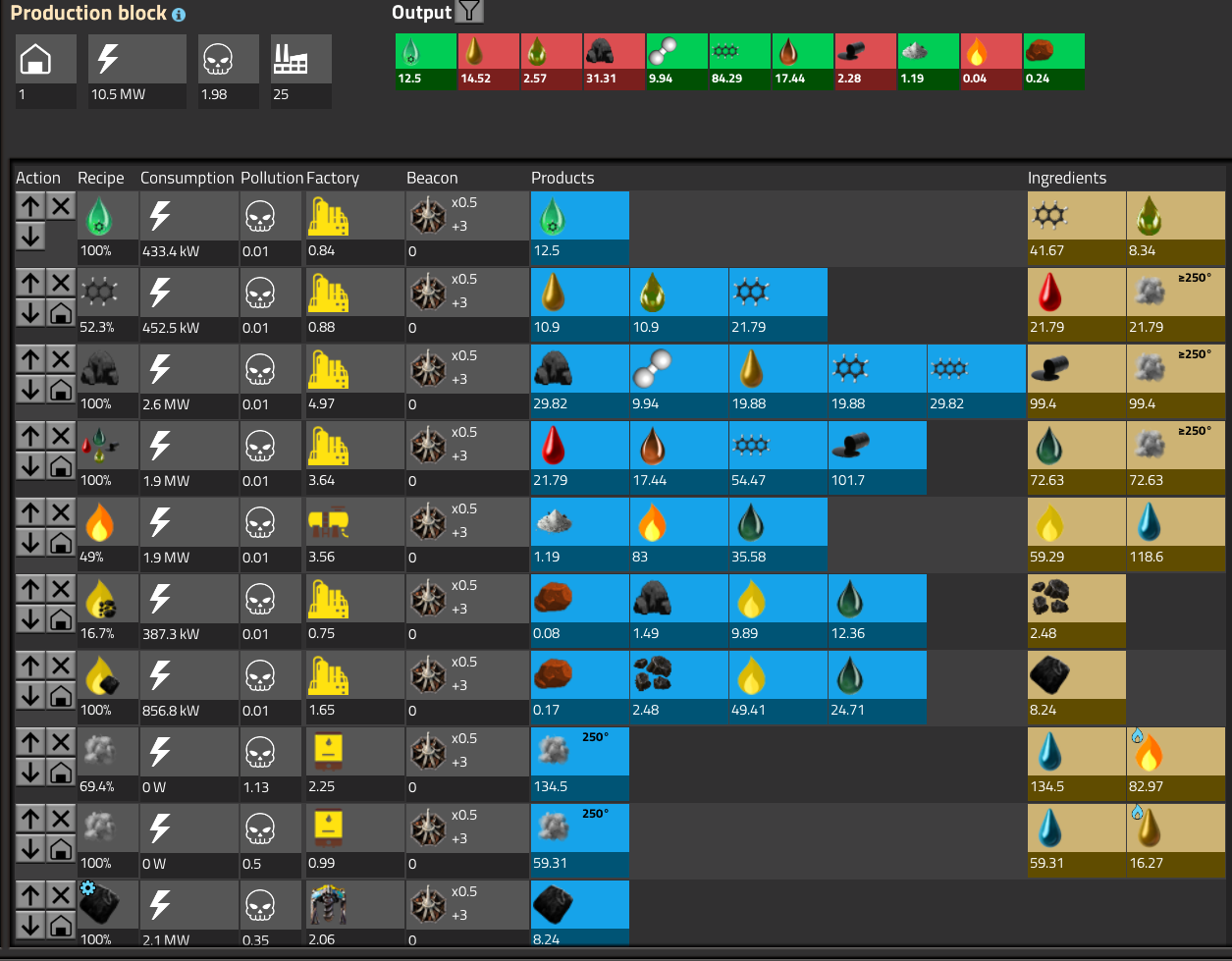Move the 2.6 MW recipe row up

pos(30,359)
